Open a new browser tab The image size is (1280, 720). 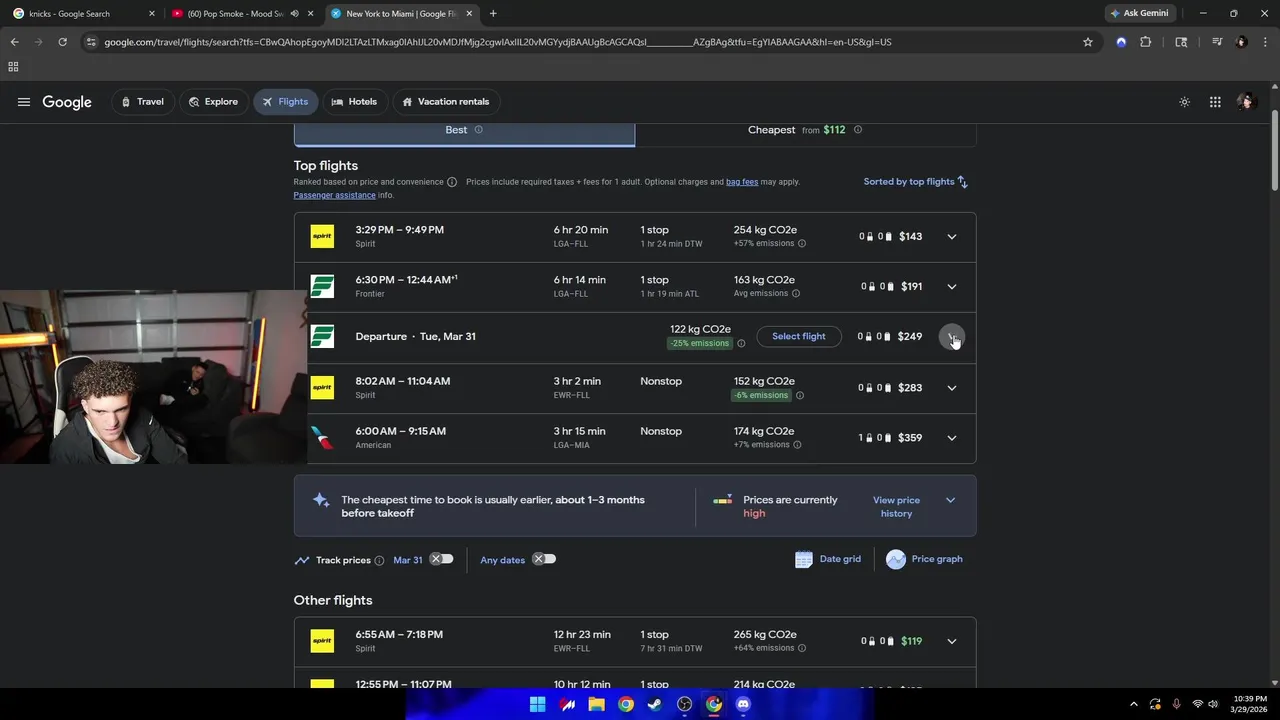(x=493, y=14)
